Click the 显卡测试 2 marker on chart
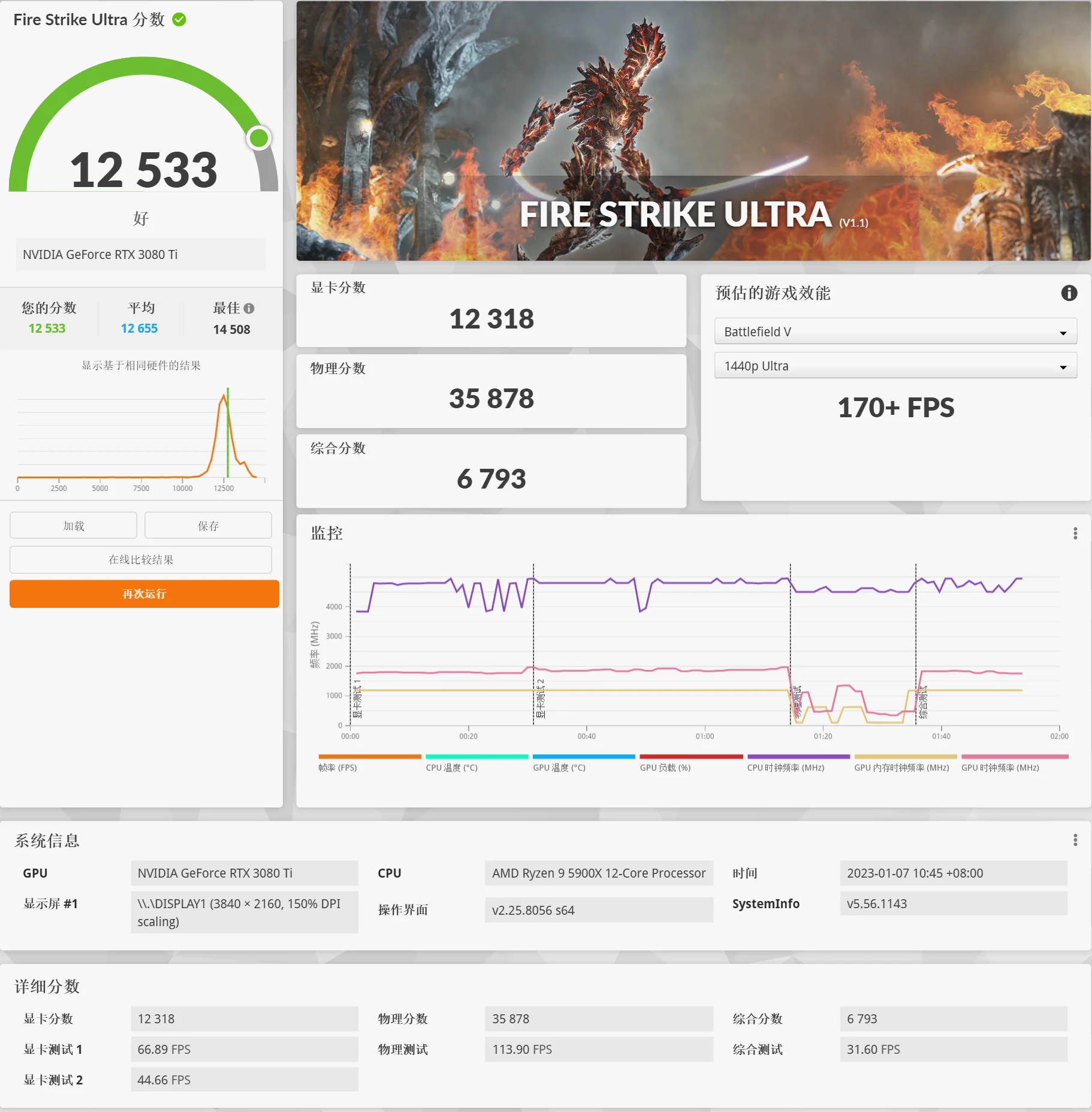 [541, 698]
